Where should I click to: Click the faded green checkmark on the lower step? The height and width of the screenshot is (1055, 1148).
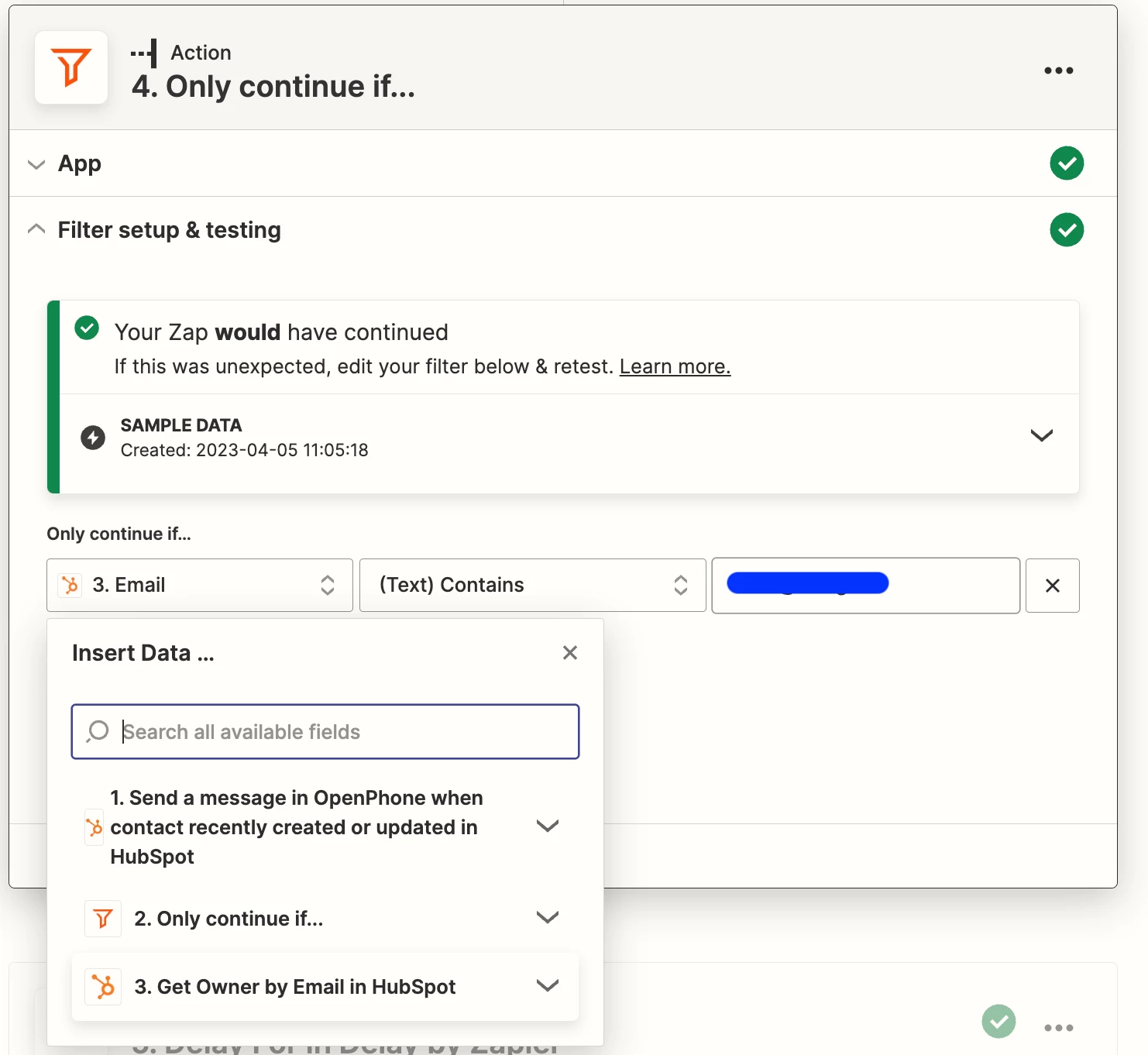click(x=999, y=1022)
